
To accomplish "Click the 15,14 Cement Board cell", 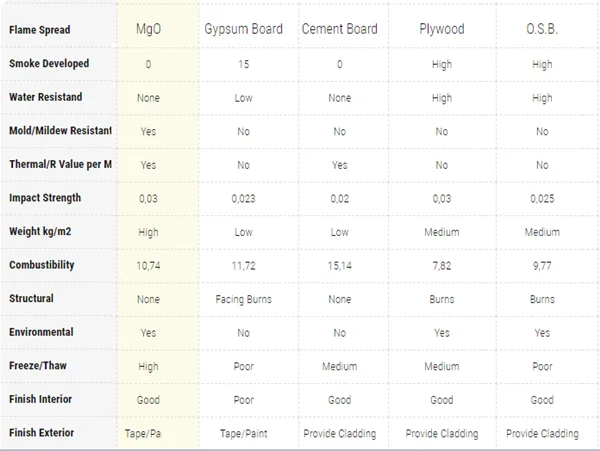I will [x=340, y=266].
